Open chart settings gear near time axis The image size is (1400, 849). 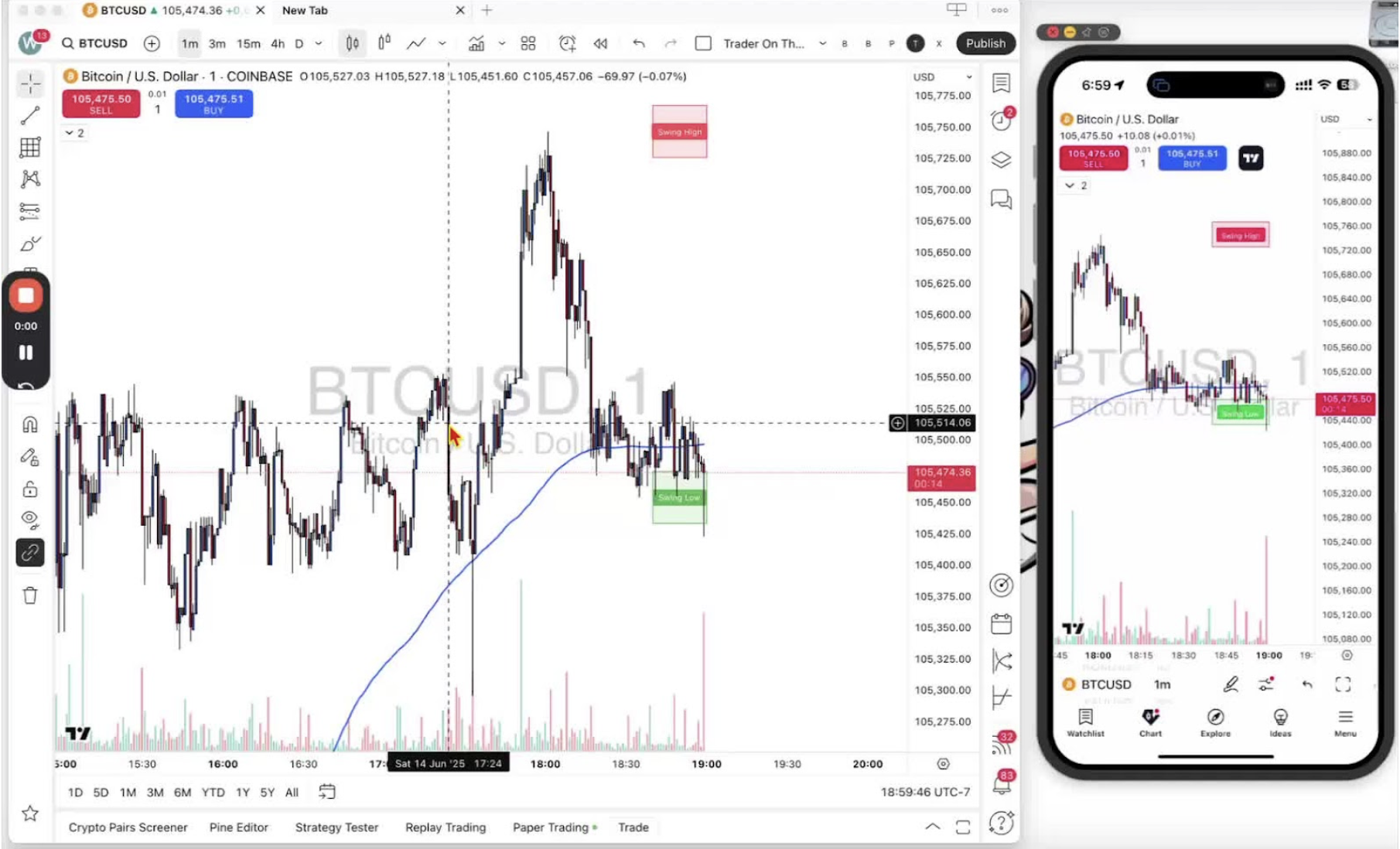click(x=943, y=764)
